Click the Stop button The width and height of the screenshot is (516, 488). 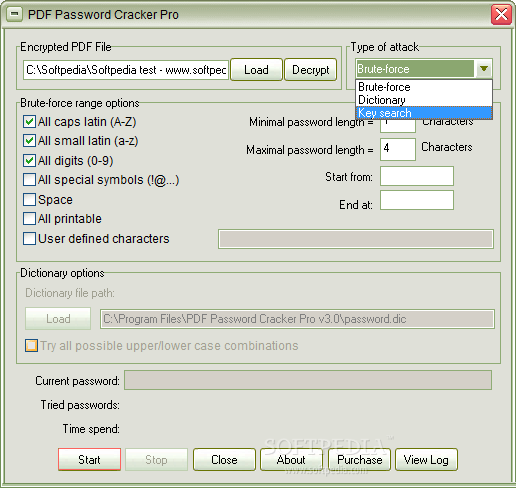point(156,460)
